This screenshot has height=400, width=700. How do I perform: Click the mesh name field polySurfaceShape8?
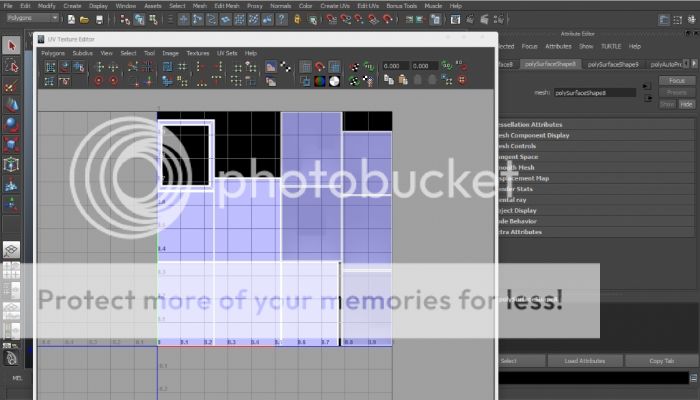click(595, 93)
